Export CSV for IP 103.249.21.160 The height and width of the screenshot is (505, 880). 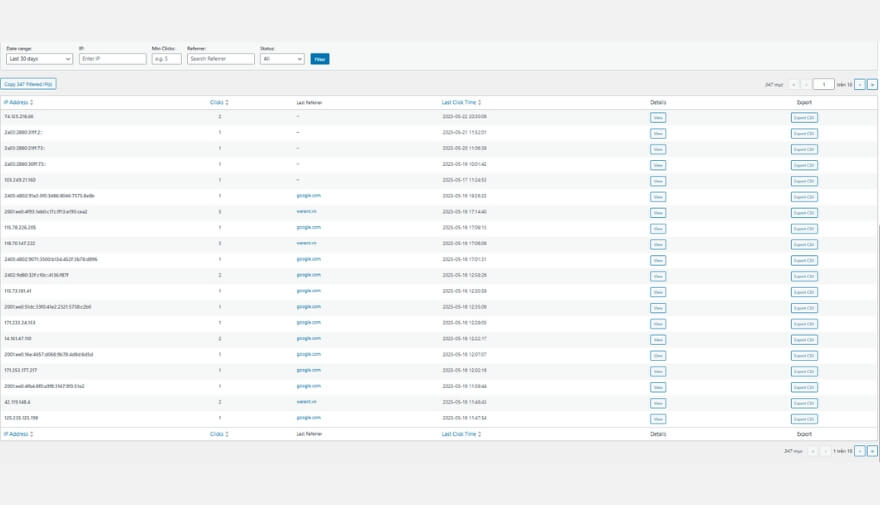point(804,181)
